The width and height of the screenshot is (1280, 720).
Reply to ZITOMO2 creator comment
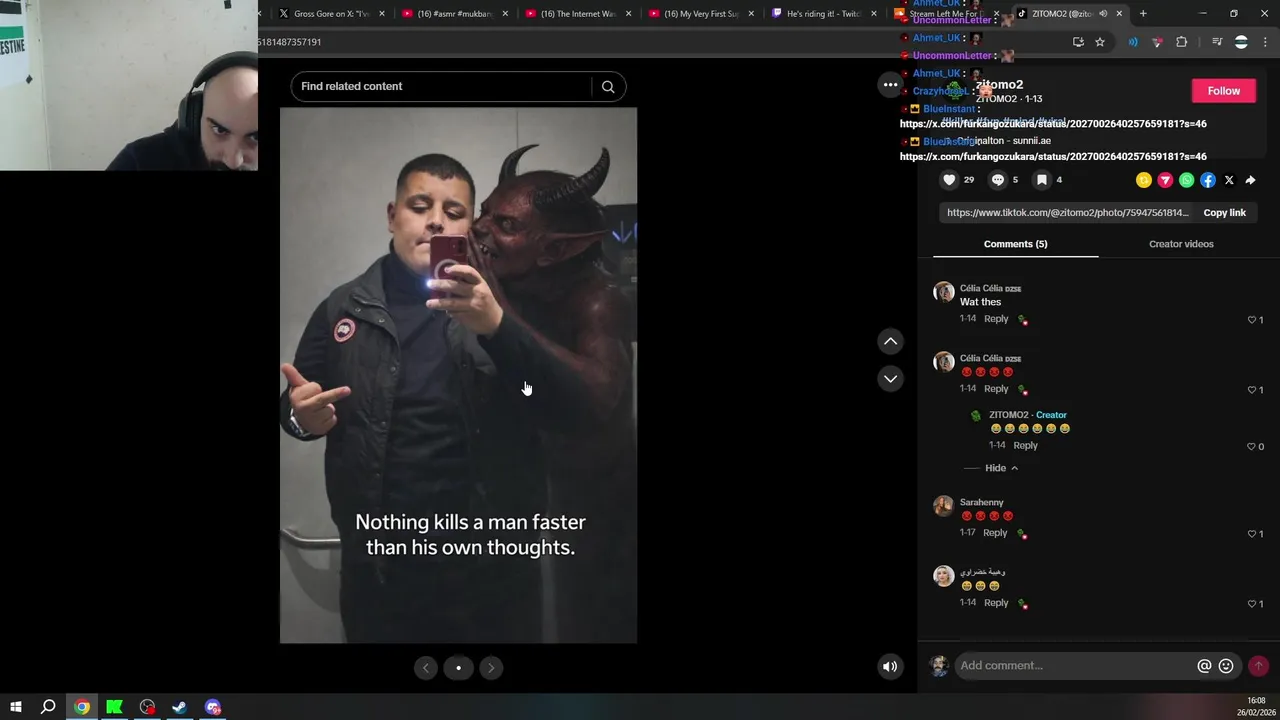point(1025,446)
